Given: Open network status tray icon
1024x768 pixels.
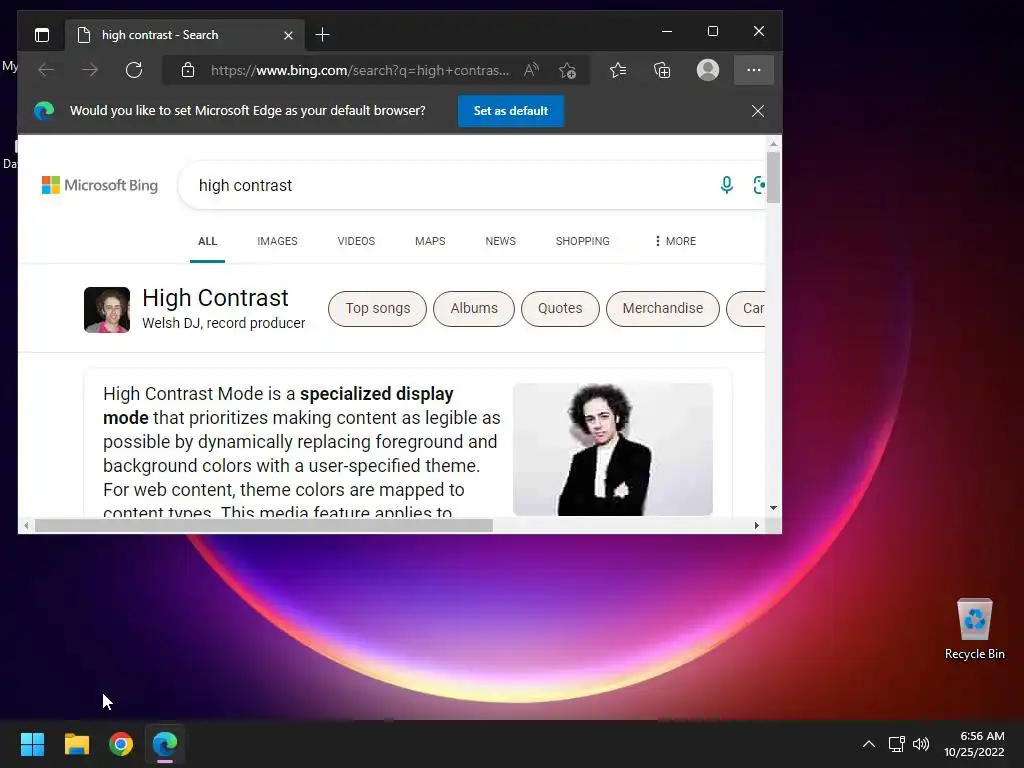Looking at the screenshot, I should point(897,744).
